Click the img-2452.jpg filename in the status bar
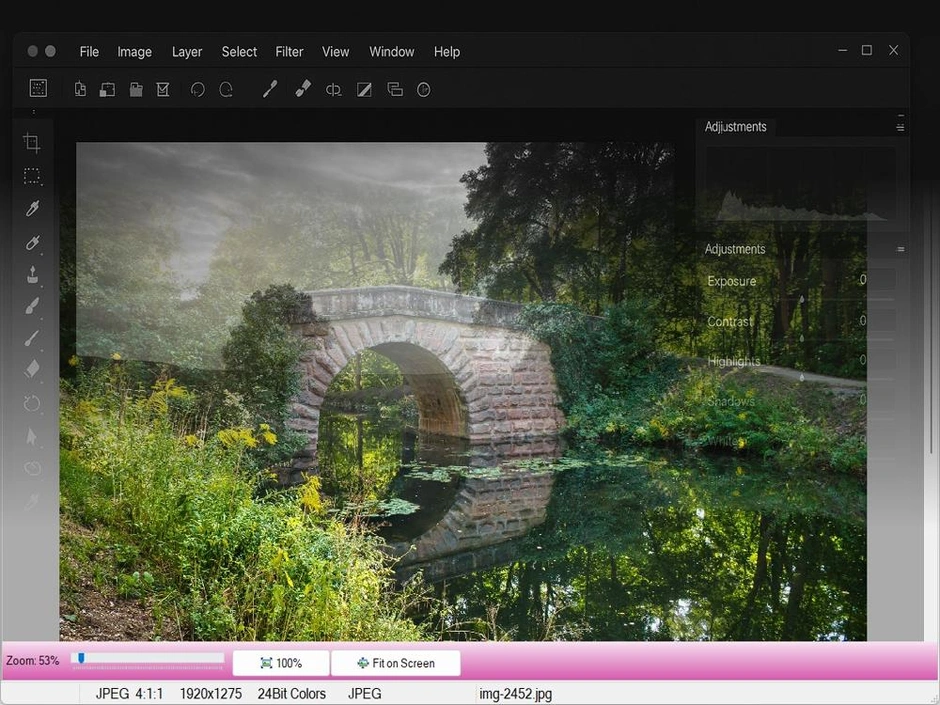This screenshot has height=705, width=940. [x=515, y=693]
